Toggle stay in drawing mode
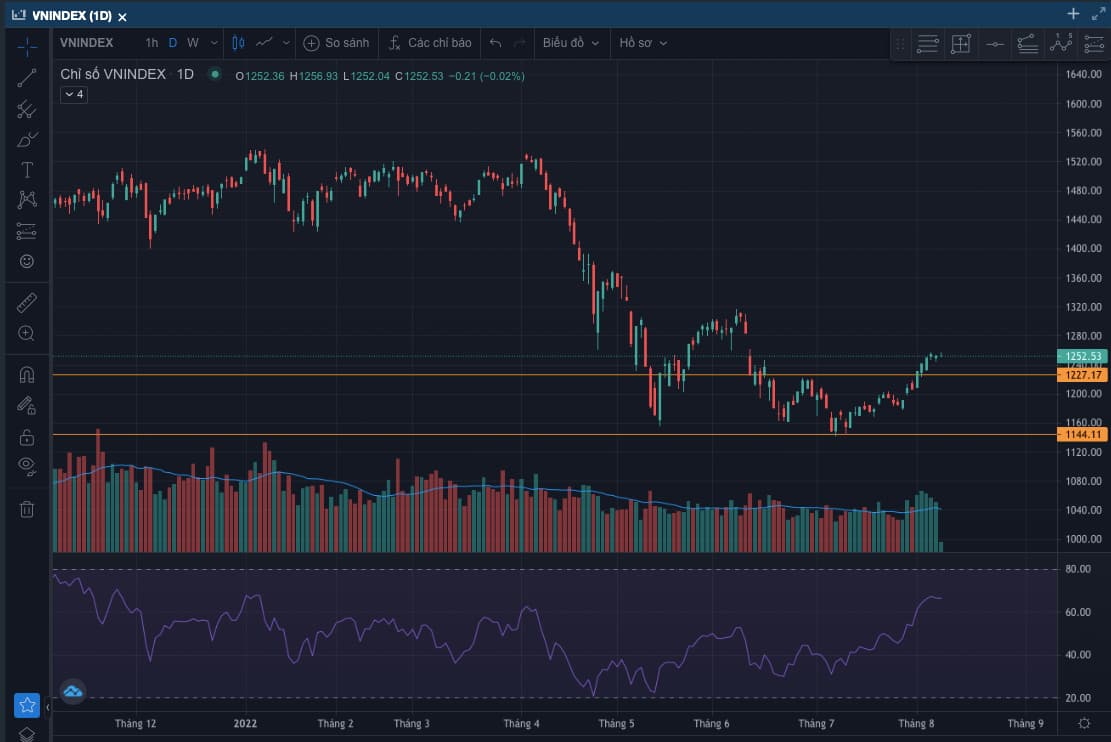The width and height of the screenshot is (1111, 742). click(x=27, y=405)
